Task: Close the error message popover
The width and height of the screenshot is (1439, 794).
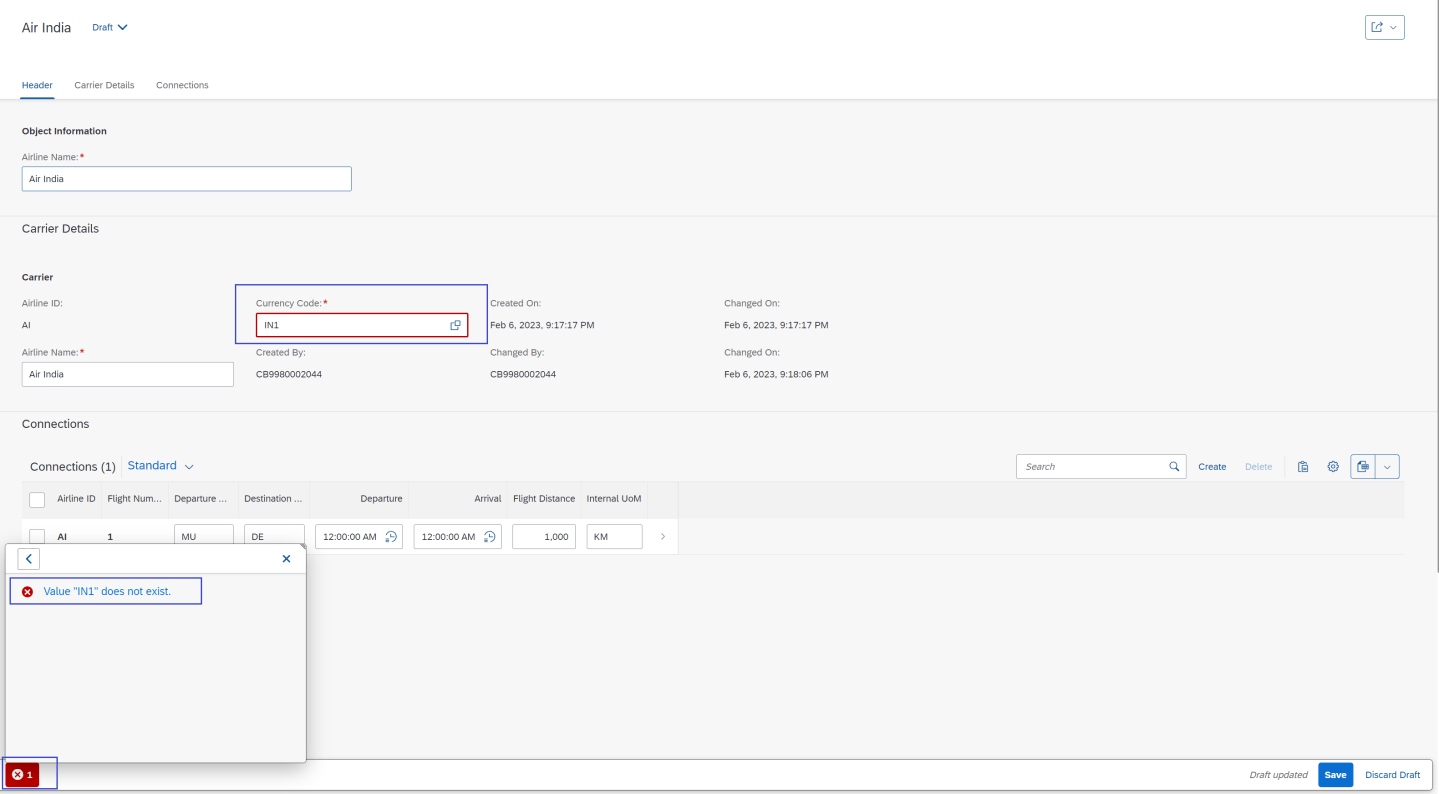Action: (286, 559)
